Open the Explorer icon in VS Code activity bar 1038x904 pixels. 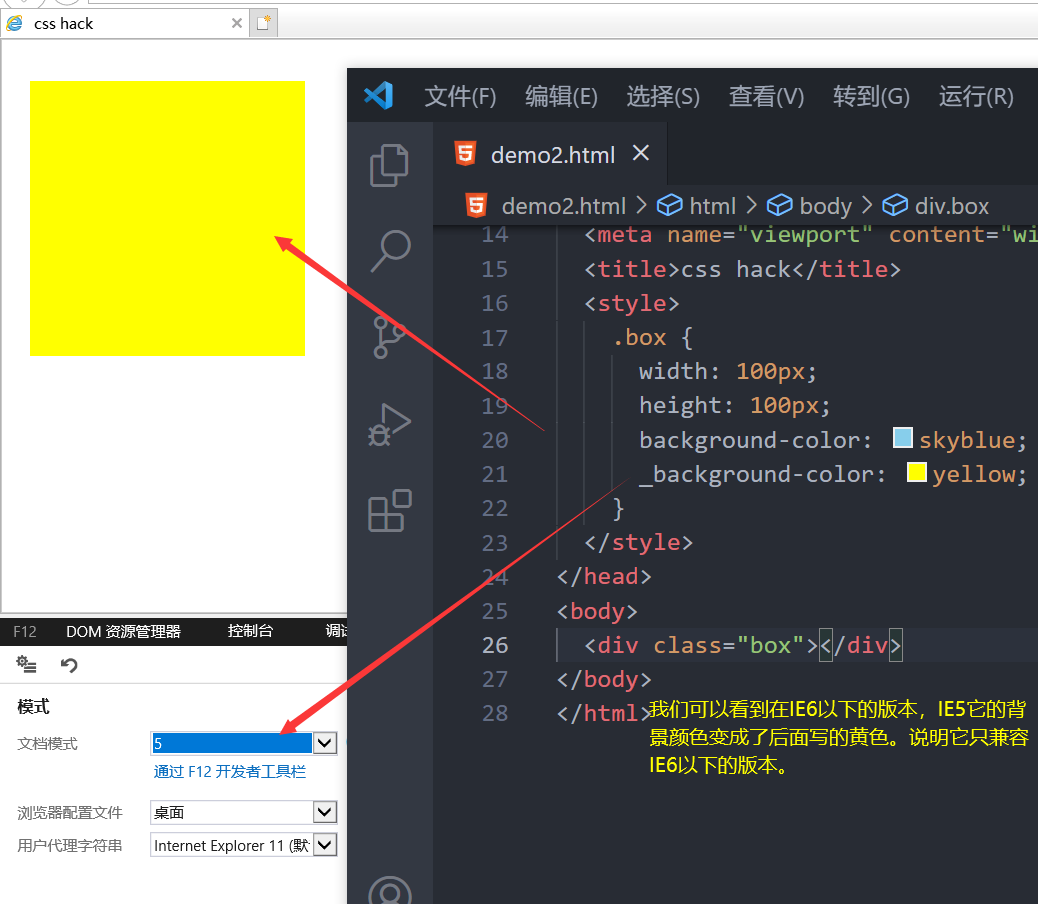click(389, 165)
